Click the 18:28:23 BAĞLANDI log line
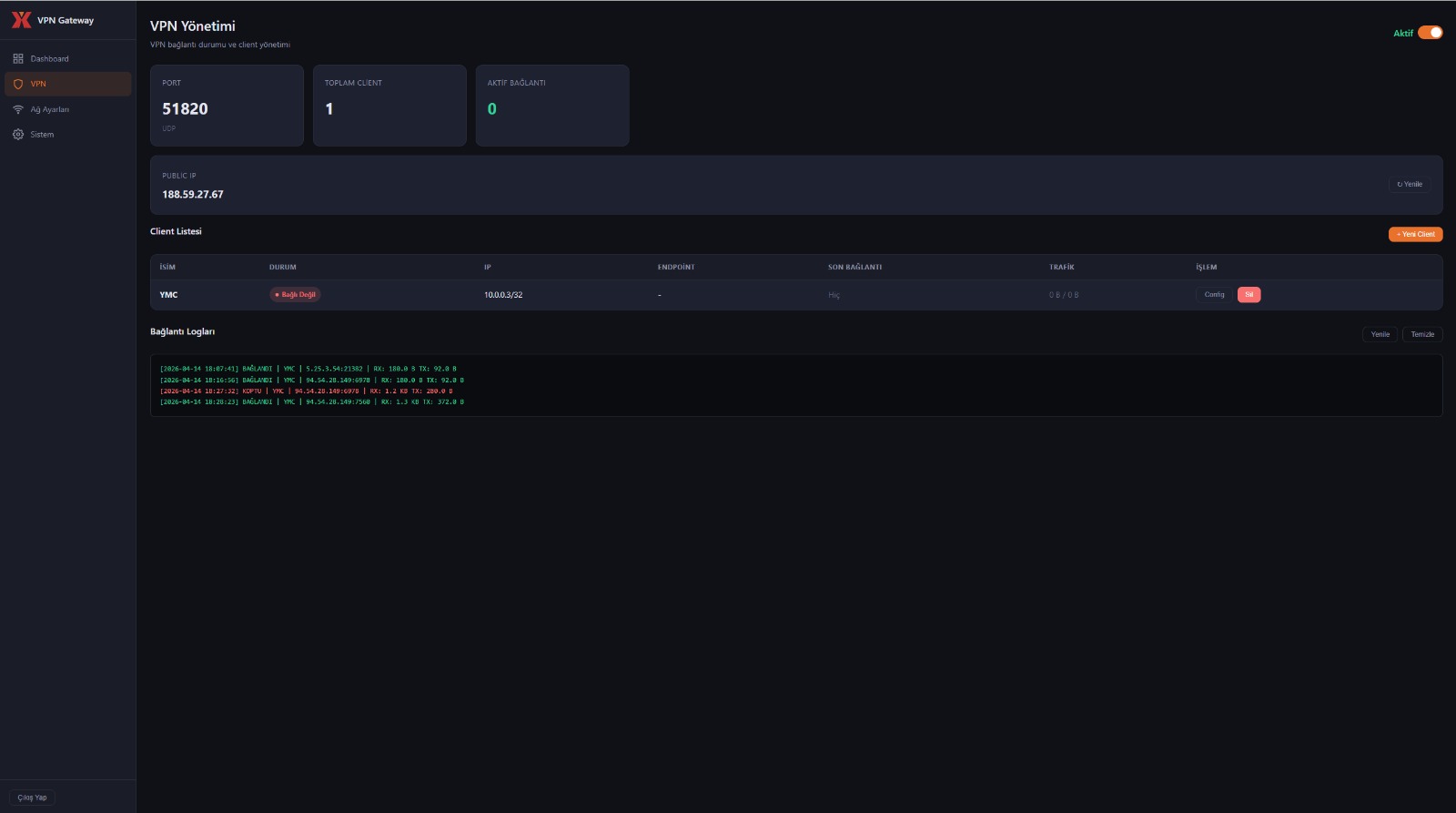The height and width of the screenshot is (813, 1456). [312, 401]
